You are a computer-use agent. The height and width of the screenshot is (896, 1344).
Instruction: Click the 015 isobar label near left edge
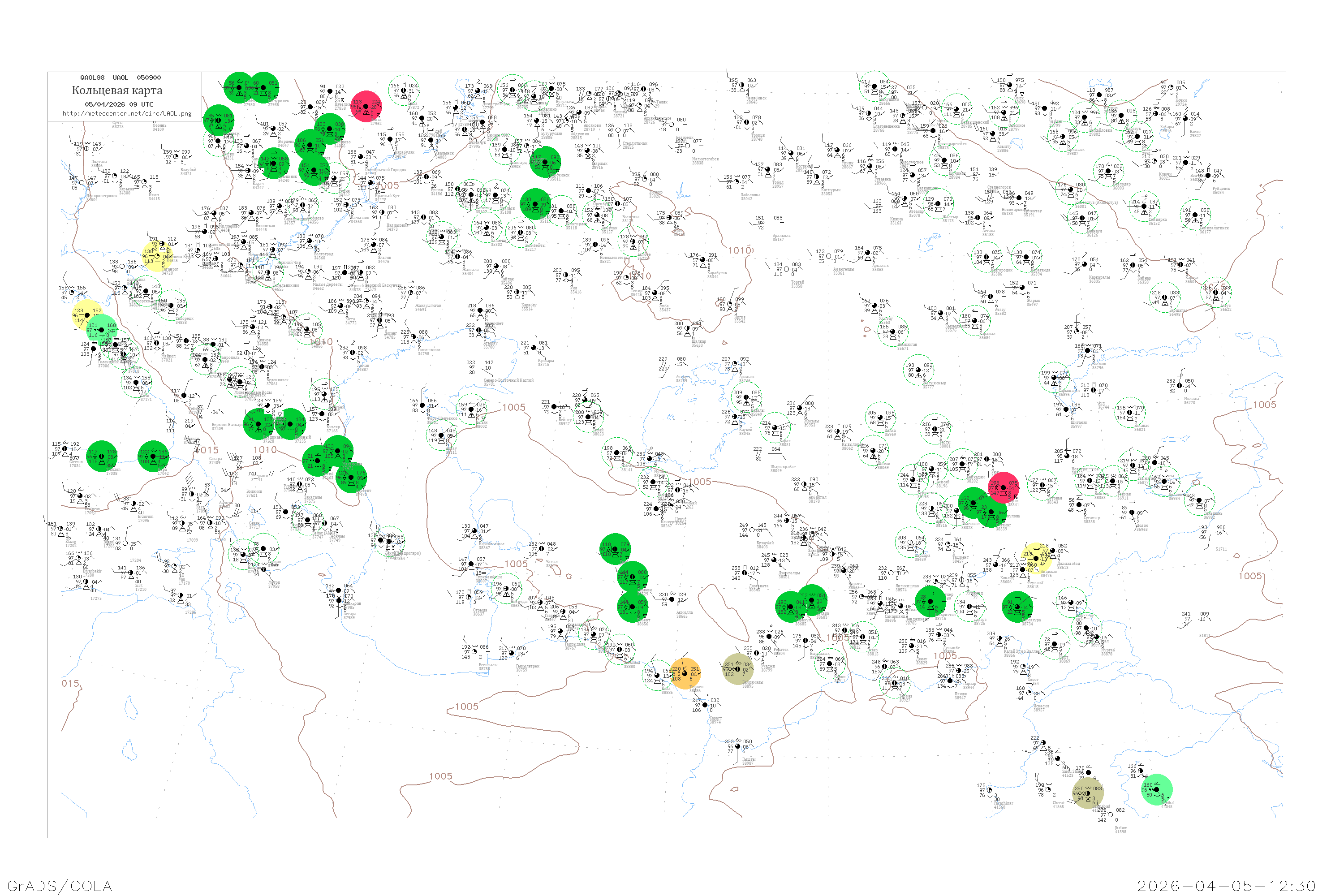click(70, 684)
